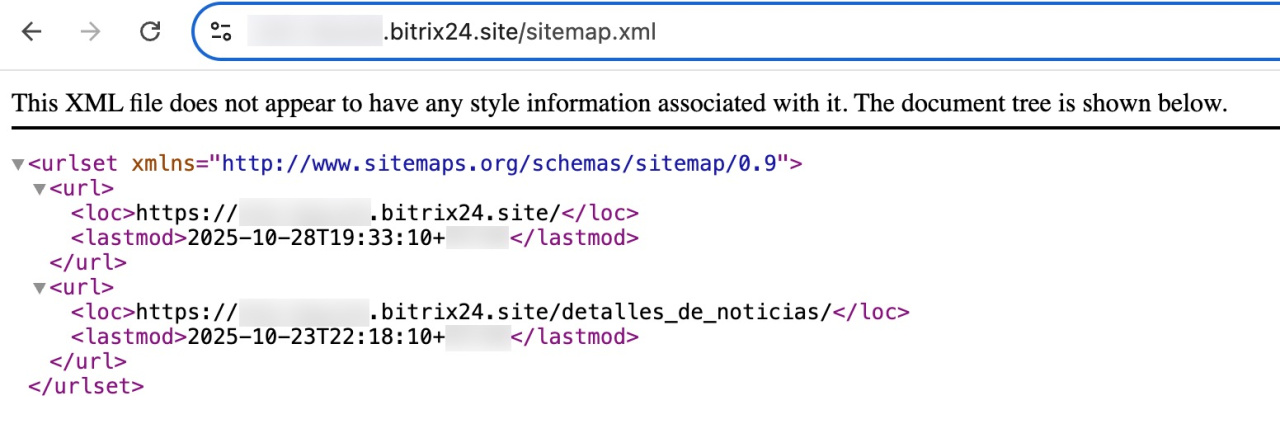Click the xmlns attribute name
Image resolution: width=1280 pixels, height=424 pixels.
click(x=166, y=163)
